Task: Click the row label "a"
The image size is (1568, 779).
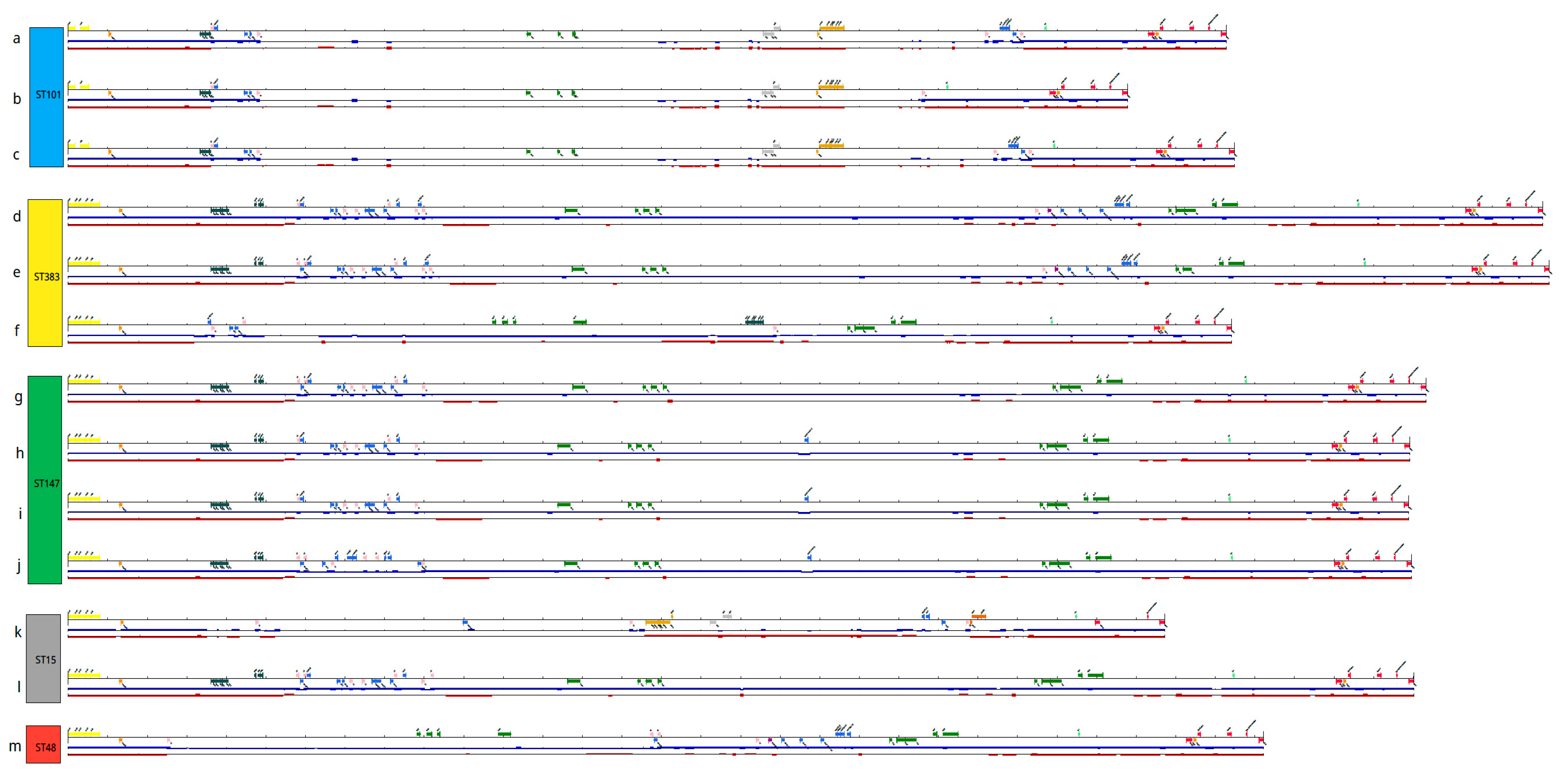Action: point(16,38)
